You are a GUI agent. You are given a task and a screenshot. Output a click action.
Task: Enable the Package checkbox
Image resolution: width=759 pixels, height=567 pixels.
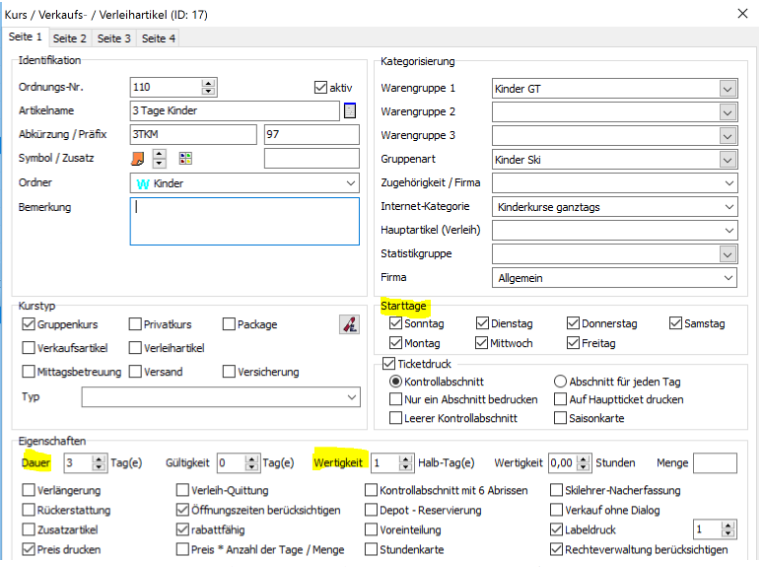click(x=228, y=324)
